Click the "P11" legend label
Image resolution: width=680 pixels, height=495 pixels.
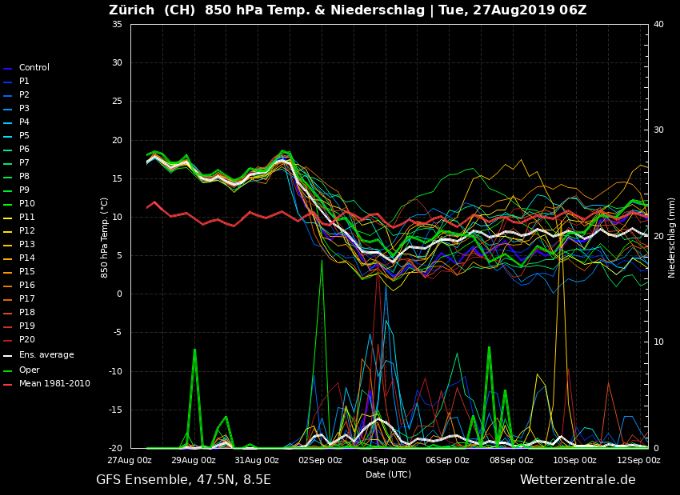[x=27, y=217]
